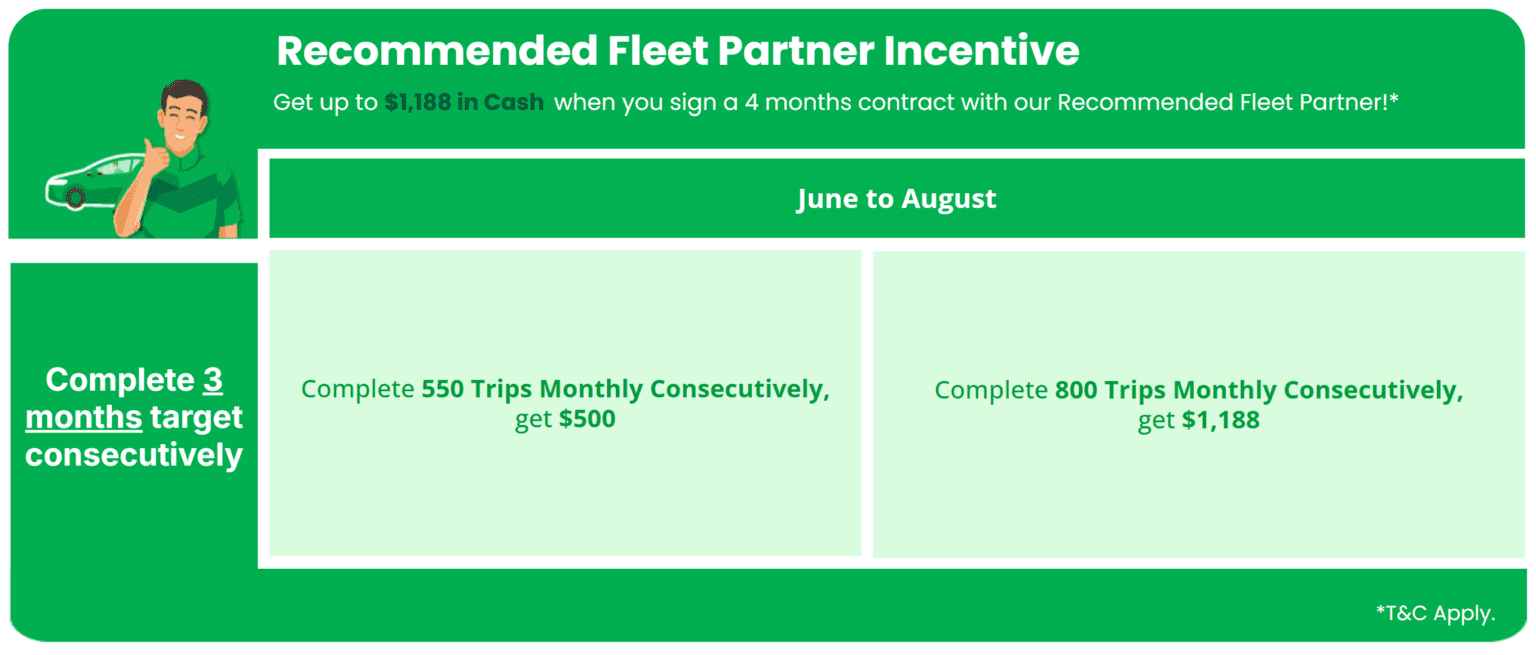Click the Recommended Fleet Partner Incentive heading
This screenshot has width=1536, height=655.
(678, 51)
